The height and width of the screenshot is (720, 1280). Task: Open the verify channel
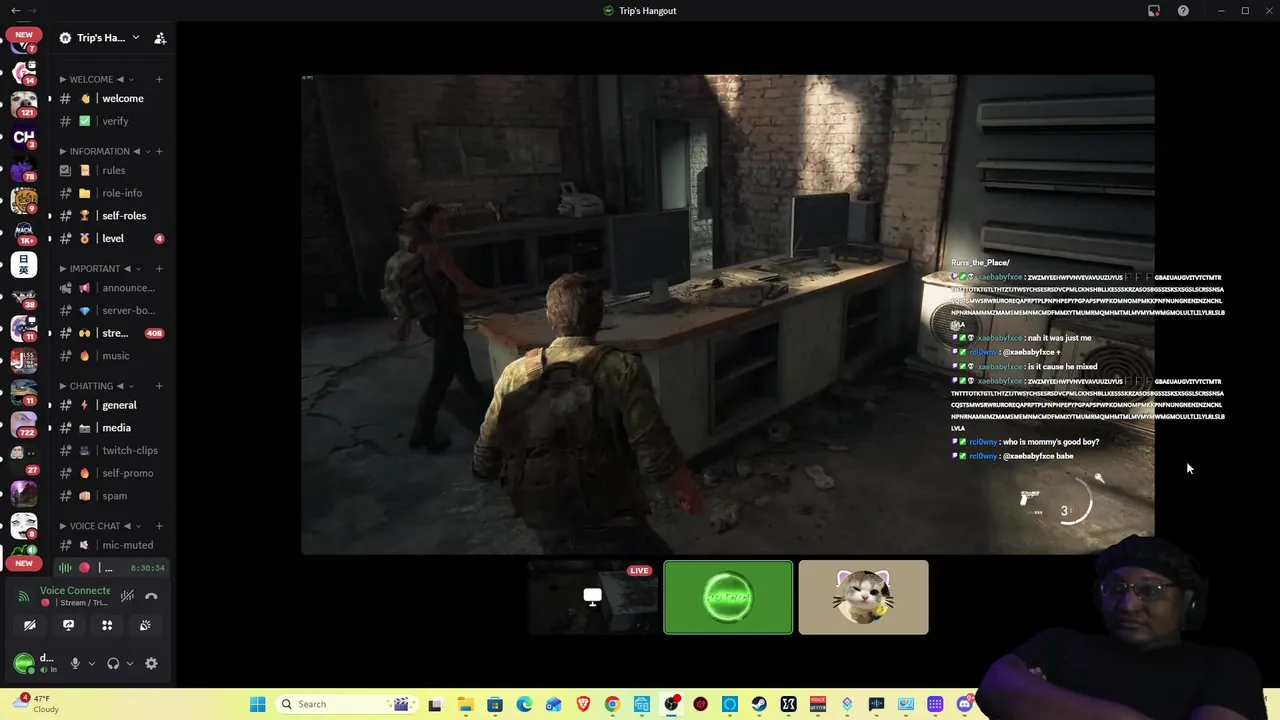click(112, 121)
